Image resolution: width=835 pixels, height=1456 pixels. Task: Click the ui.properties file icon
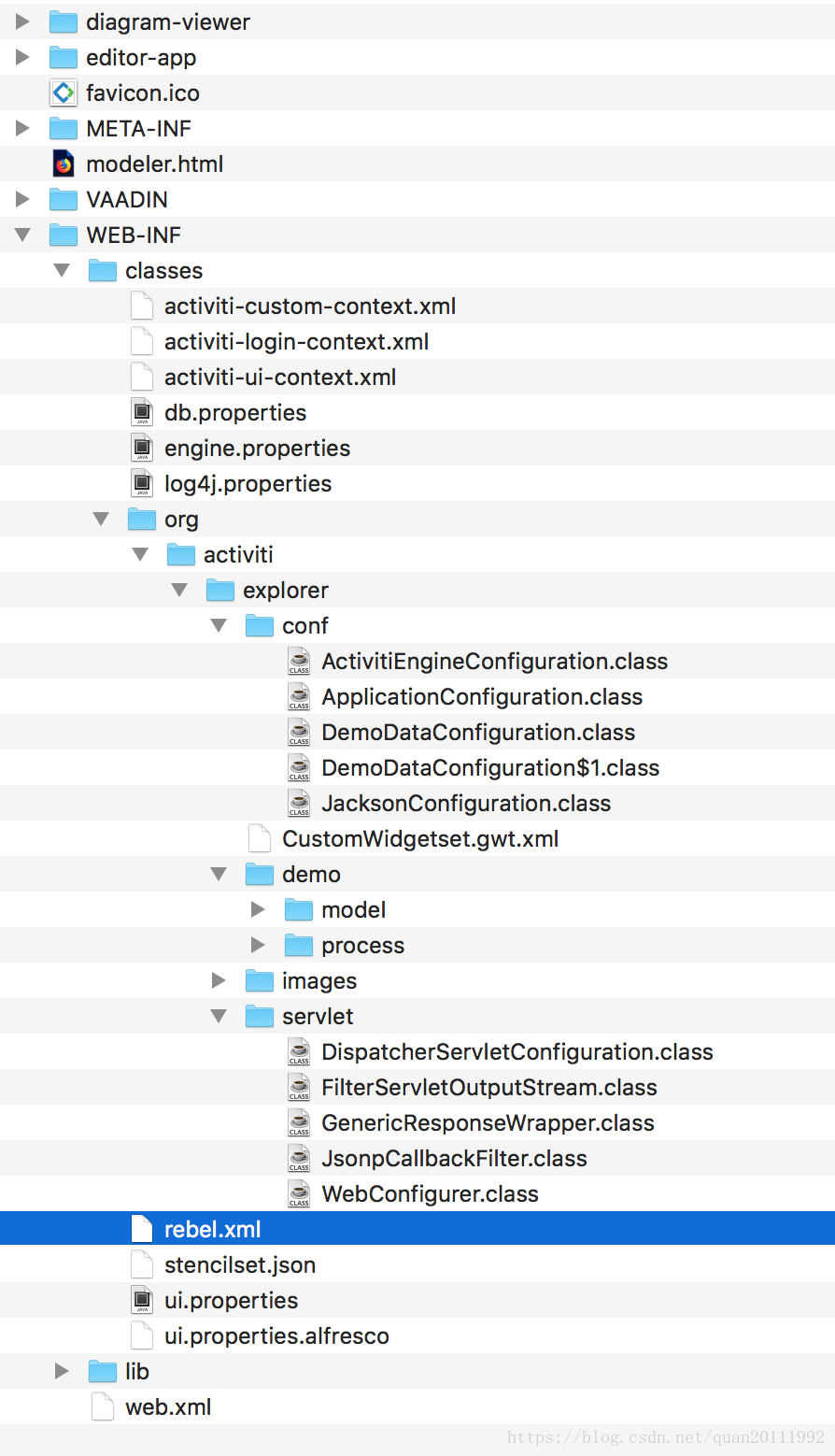142,1300
